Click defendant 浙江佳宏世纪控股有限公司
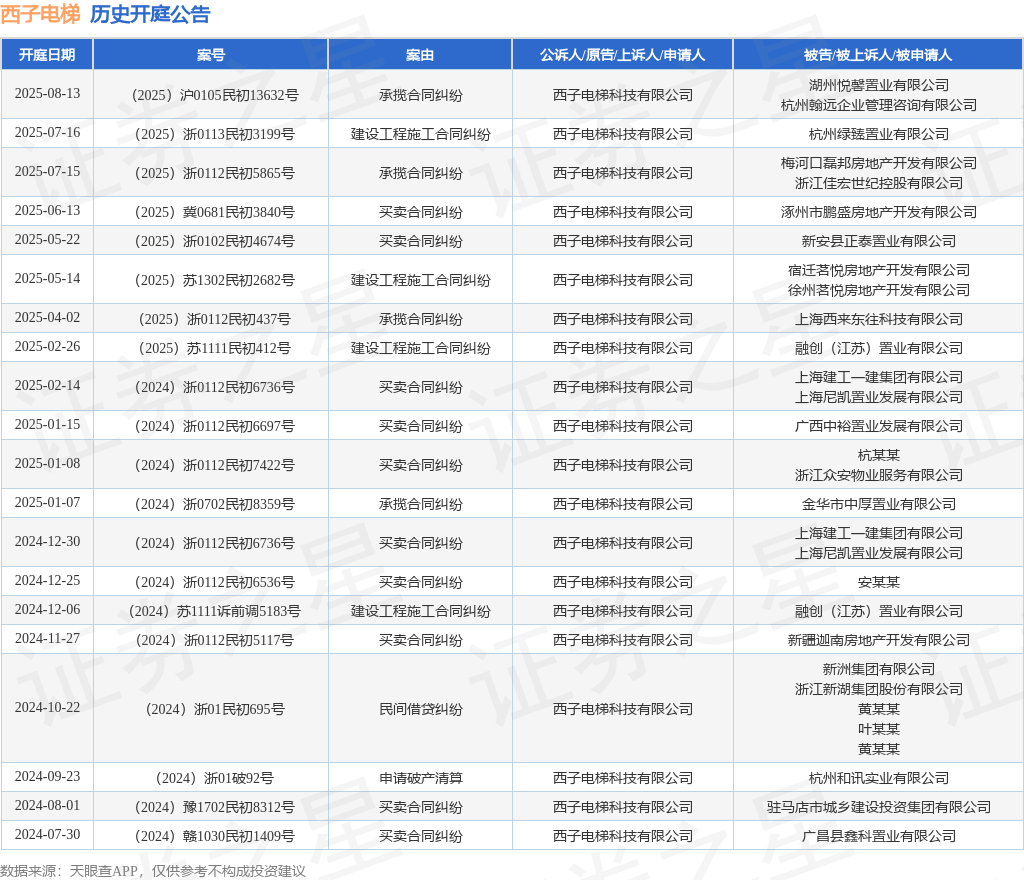This screenshot has height=880, width=1024. click(x=878, y=183)
